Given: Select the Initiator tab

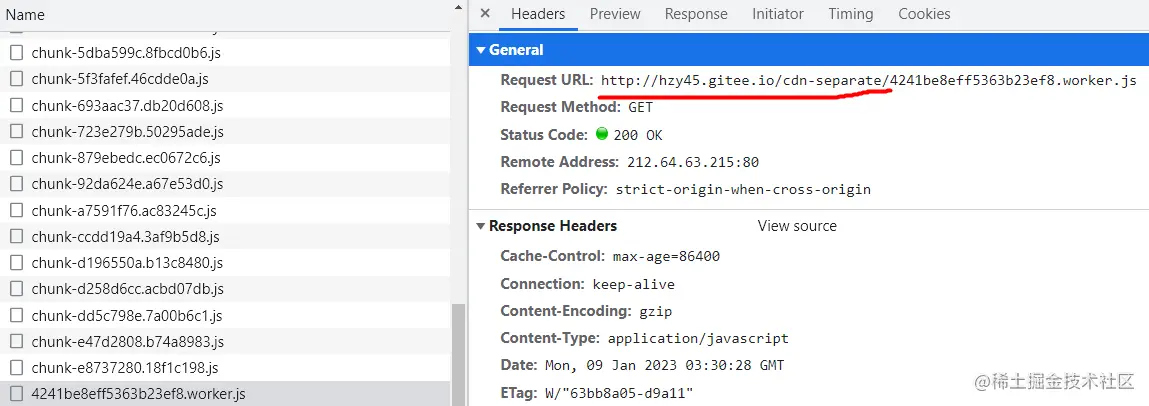Looking at the screenshot, I should (778, 14).
